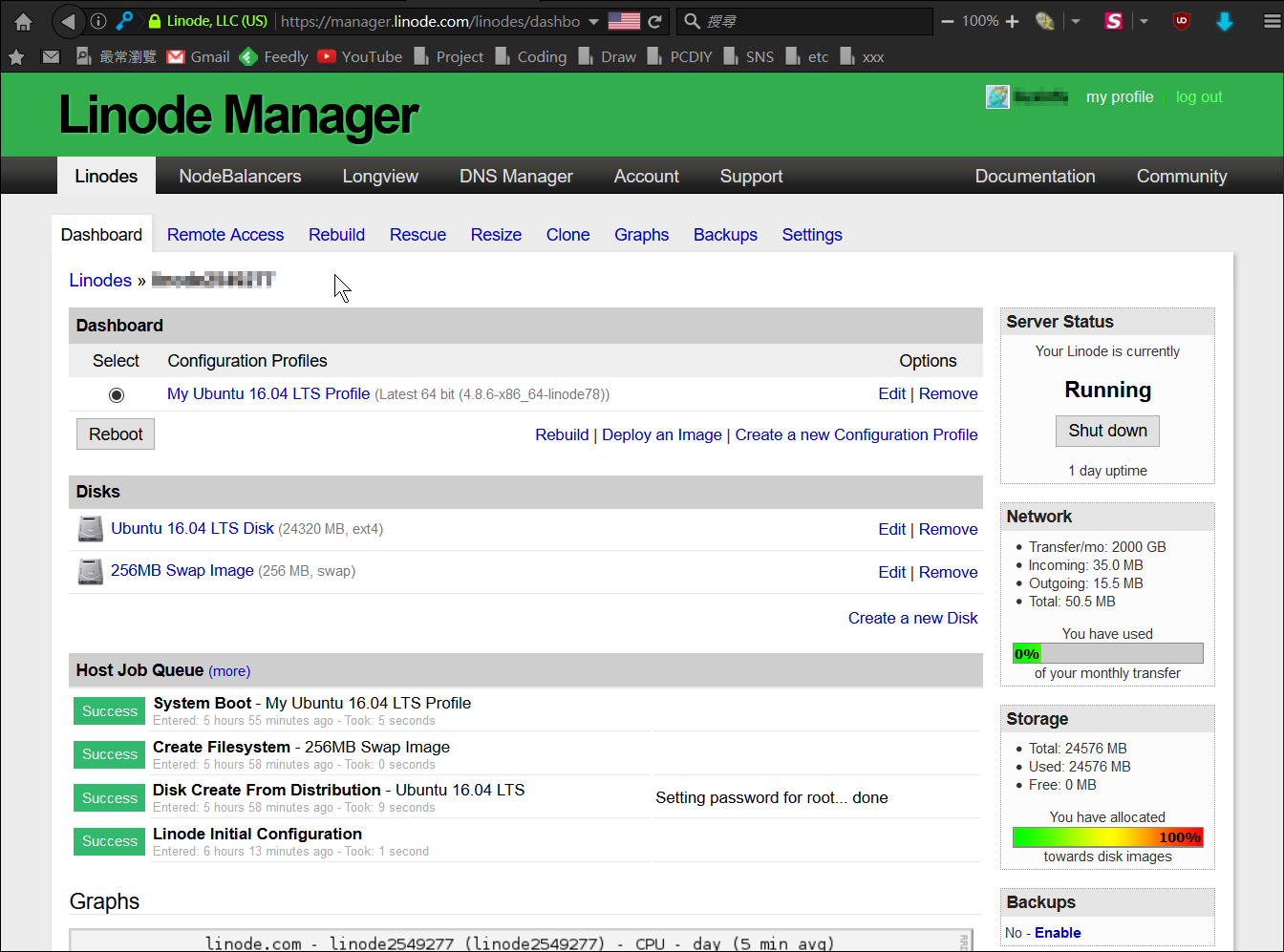Open the Settings sub-tab
Screen dimensions: 1284x952
click(812, 235)
